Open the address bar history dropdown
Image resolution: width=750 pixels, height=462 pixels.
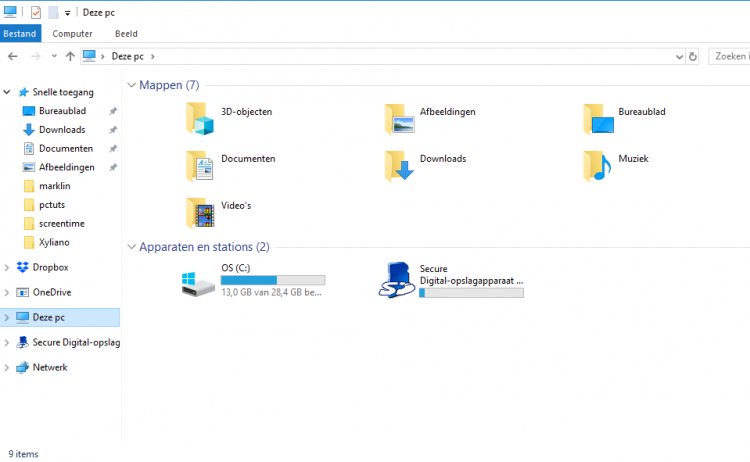point(679,57)
